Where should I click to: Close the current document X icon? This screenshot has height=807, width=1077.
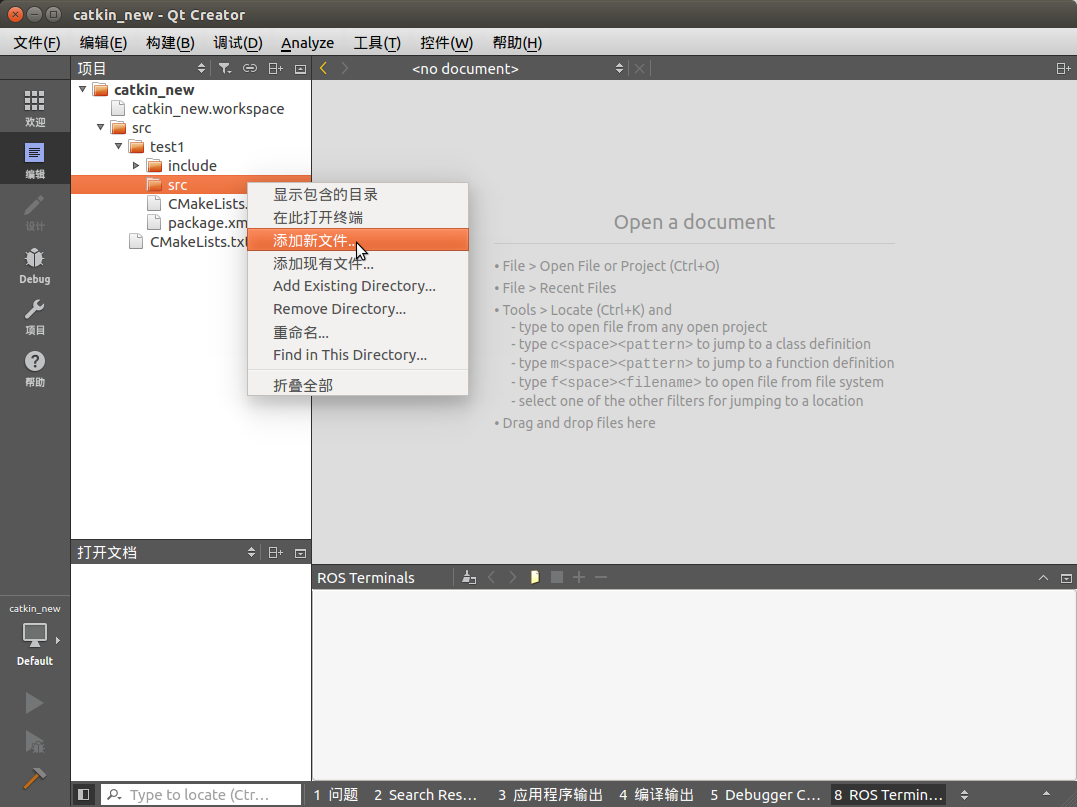pyautogui.click(x=639, y=68)
